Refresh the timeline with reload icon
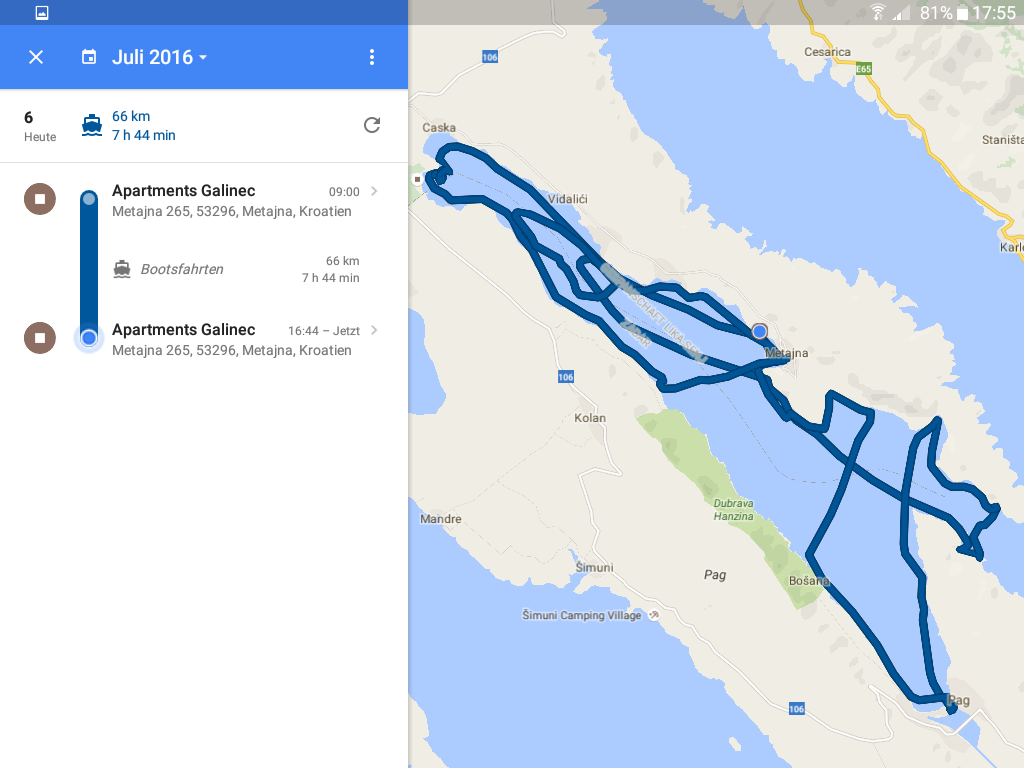1024x768 pixels. [x=372, y=125]
